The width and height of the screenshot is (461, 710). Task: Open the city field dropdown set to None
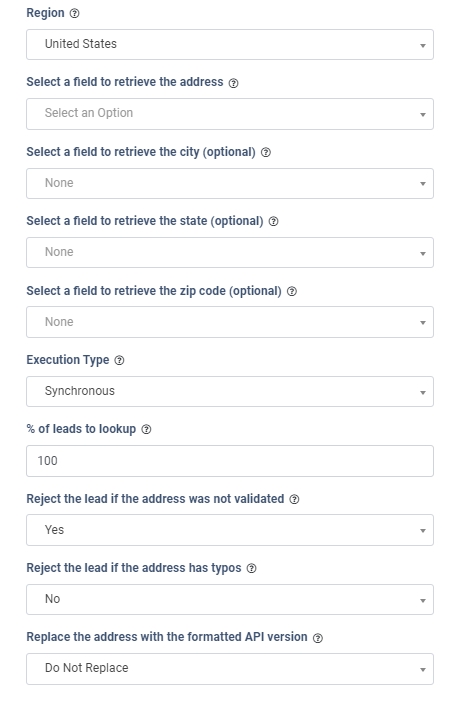tap(230, 183)
